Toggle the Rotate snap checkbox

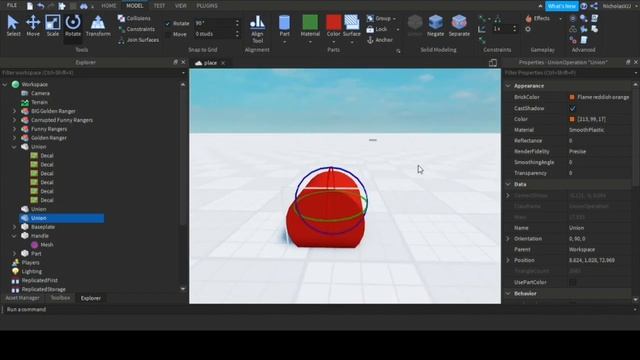(168, 24)
